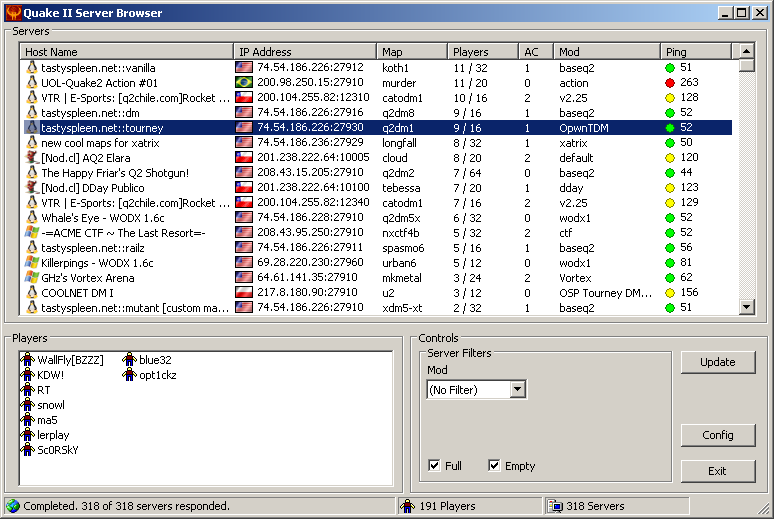Click the Windows OS icon for ACME CTF server
774x519 pixels.
click(32, 232)
